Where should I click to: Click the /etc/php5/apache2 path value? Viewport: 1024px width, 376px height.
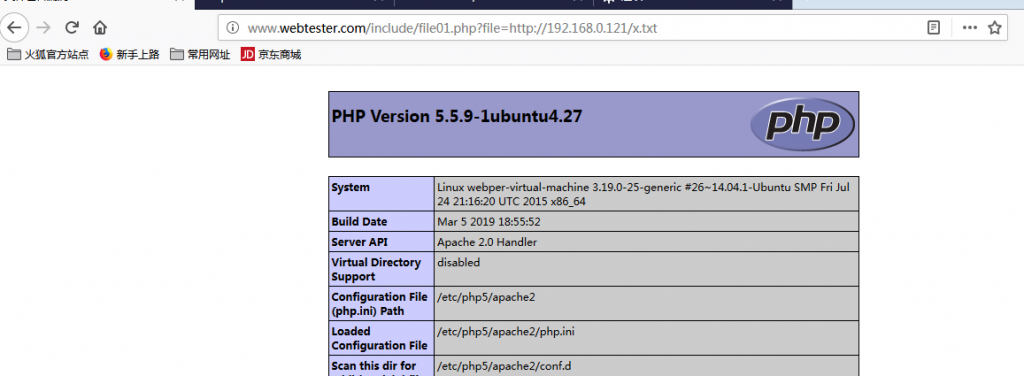[487, 297]
